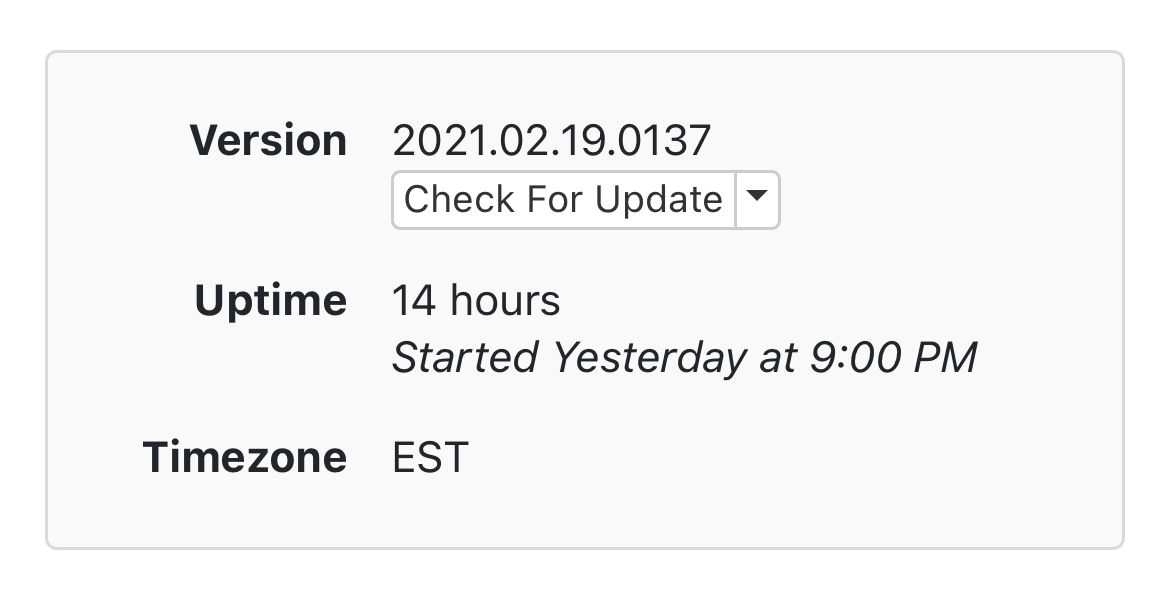The image size is (1170, 594).
Task: Click the word hours in the uptime value
Action: click(x=503, y=301)
